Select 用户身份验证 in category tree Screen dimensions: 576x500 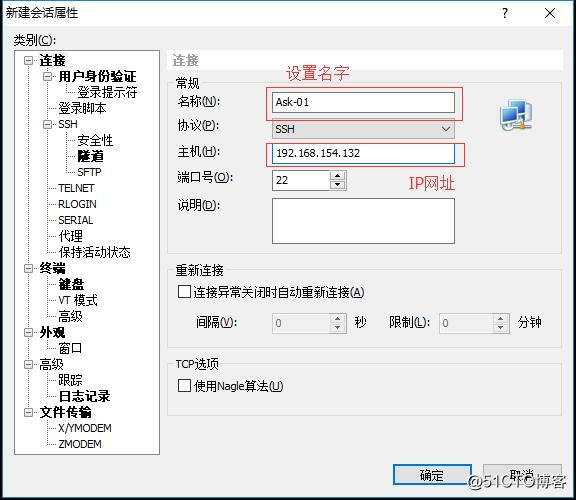(x=97, y=76)
